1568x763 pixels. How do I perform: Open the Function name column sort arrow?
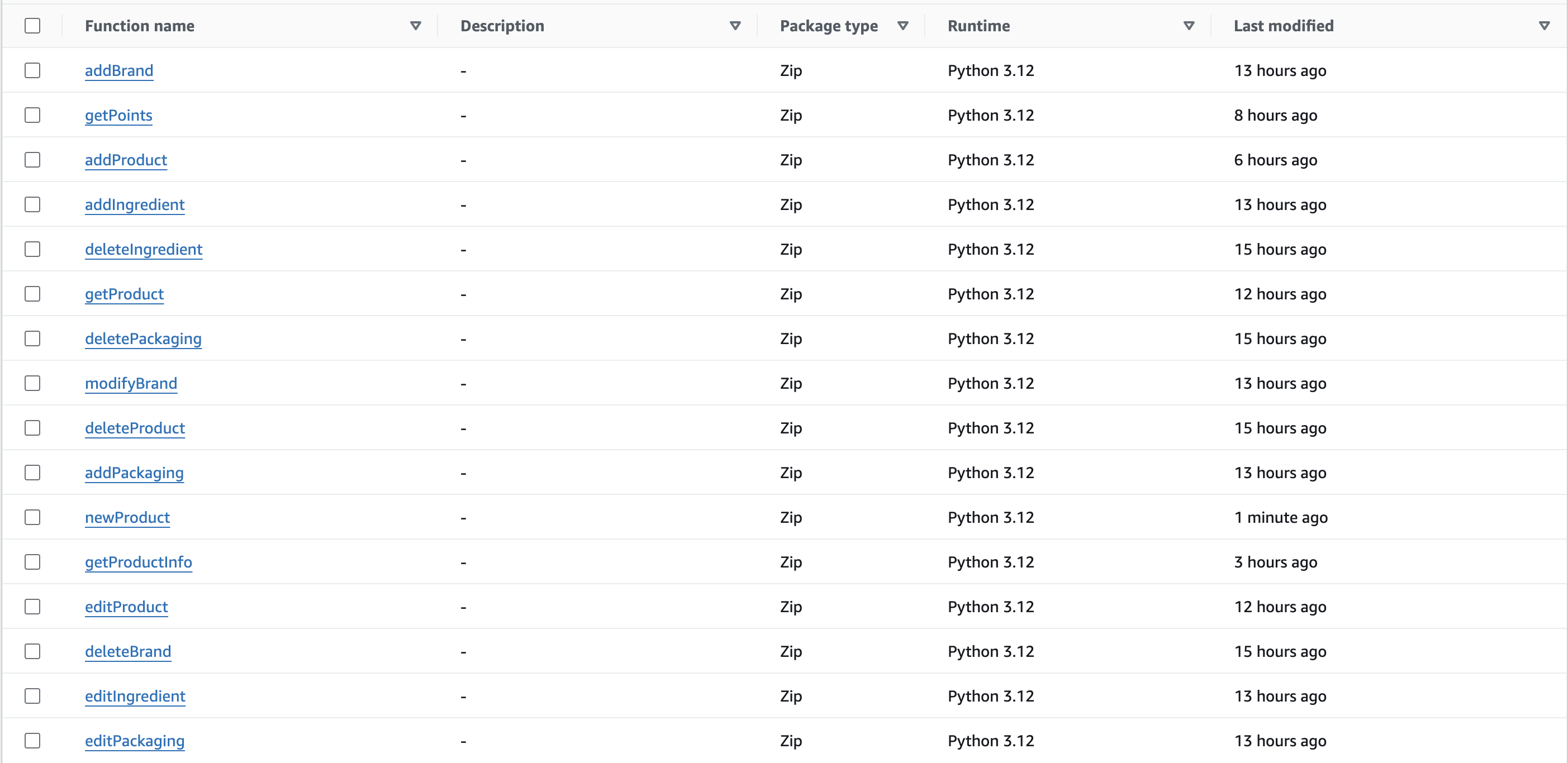pyautogui.click(x=416, y=26)
